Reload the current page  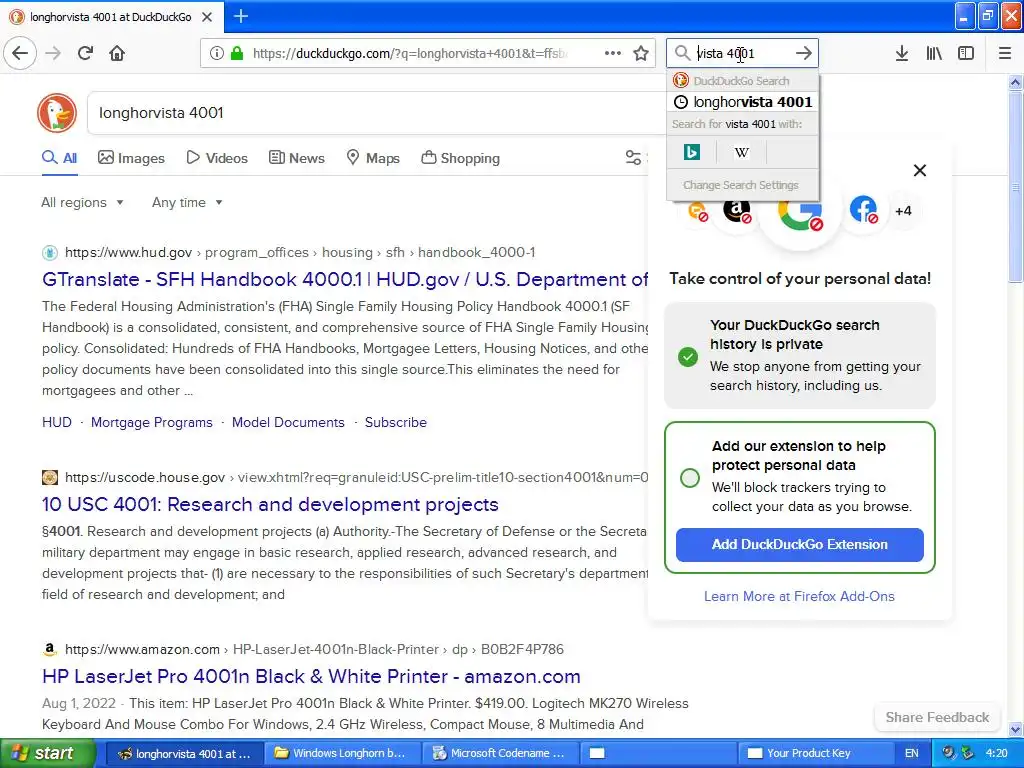point(85,53)
